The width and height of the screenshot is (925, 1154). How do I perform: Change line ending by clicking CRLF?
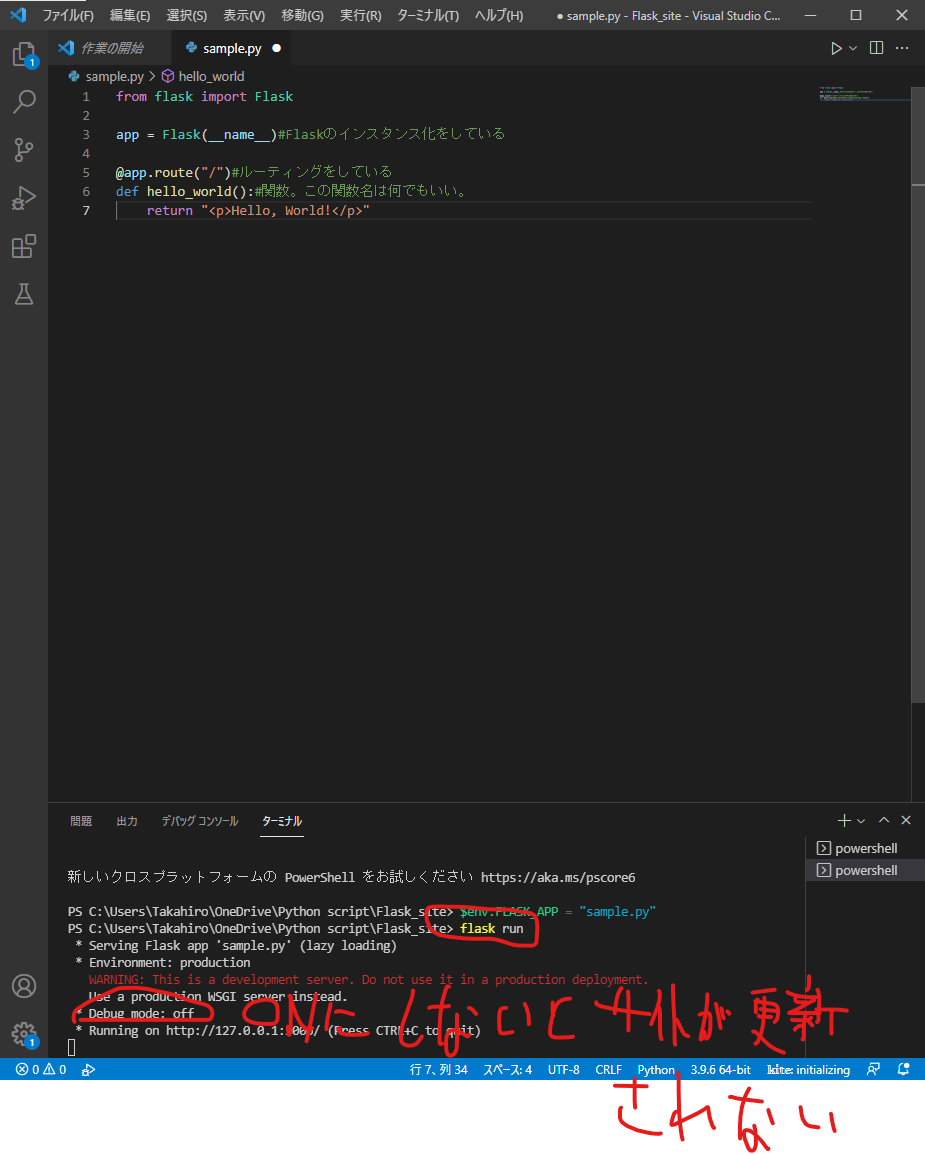click(x=608, y=1069)
